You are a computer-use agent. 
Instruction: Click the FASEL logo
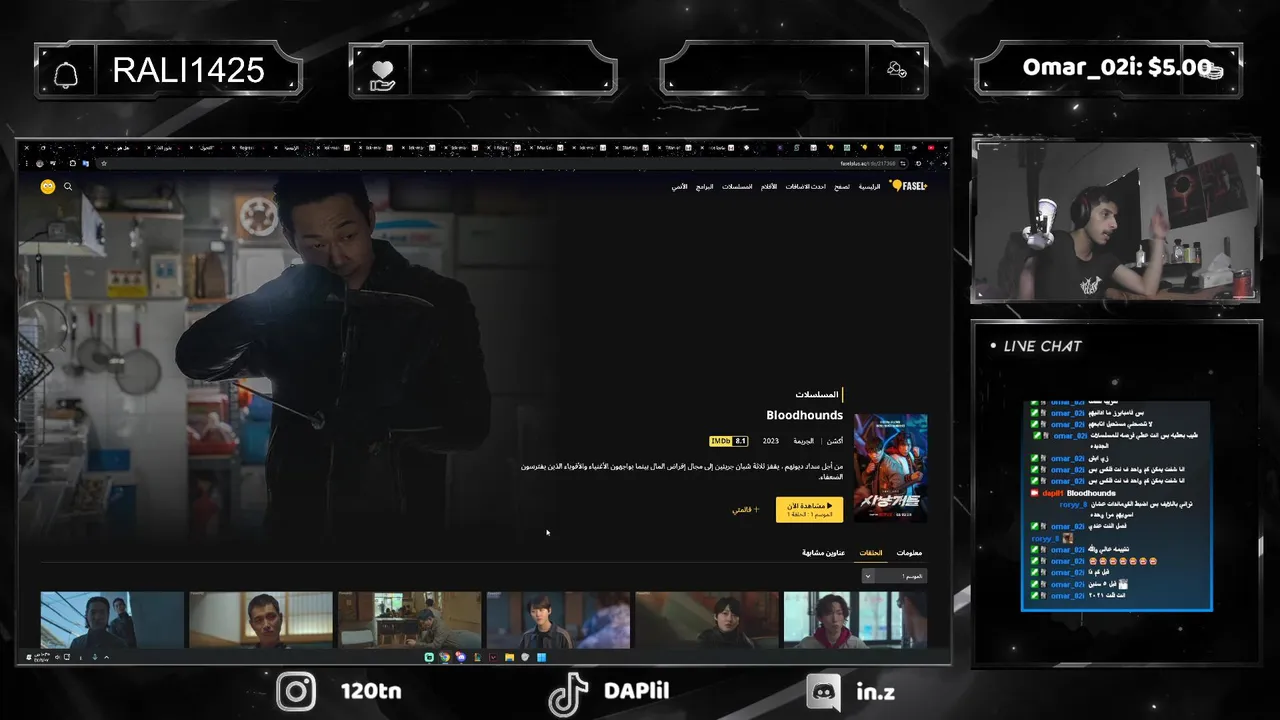(x=909, y=186)
